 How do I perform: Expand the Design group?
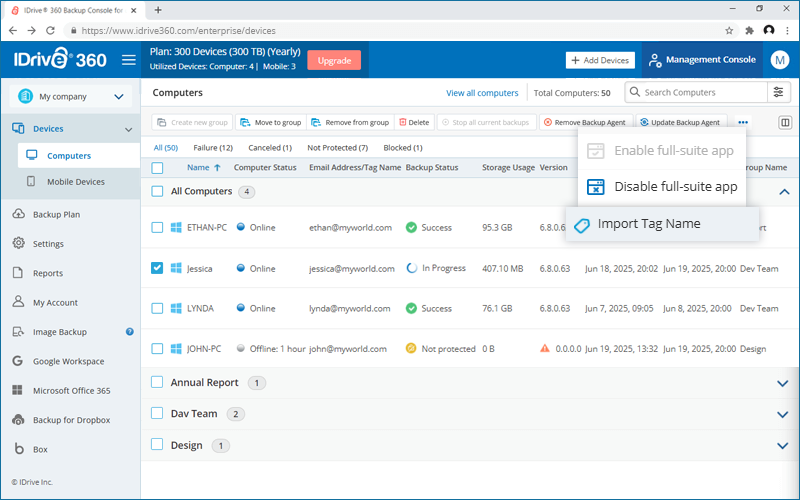pos(783,445)
